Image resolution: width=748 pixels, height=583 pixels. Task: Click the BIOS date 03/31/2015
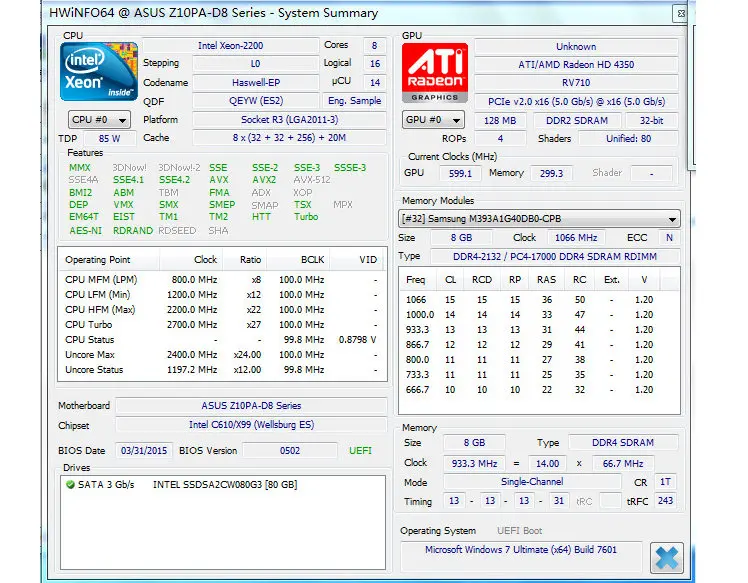coord(144,450)
